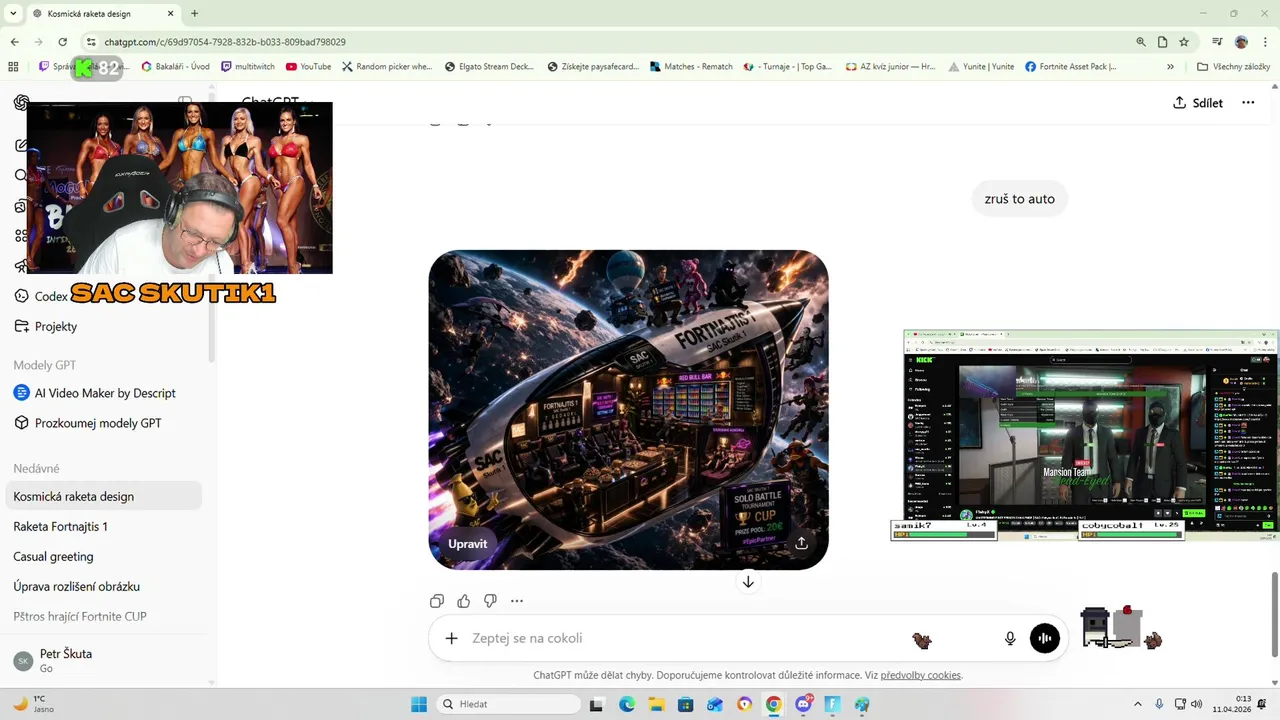Image resolution: width=1280 pixels, height=720 pixels.
Task: Open the media control icon in toolbar
Action: pyautogui.click(x=1217, y=42)
